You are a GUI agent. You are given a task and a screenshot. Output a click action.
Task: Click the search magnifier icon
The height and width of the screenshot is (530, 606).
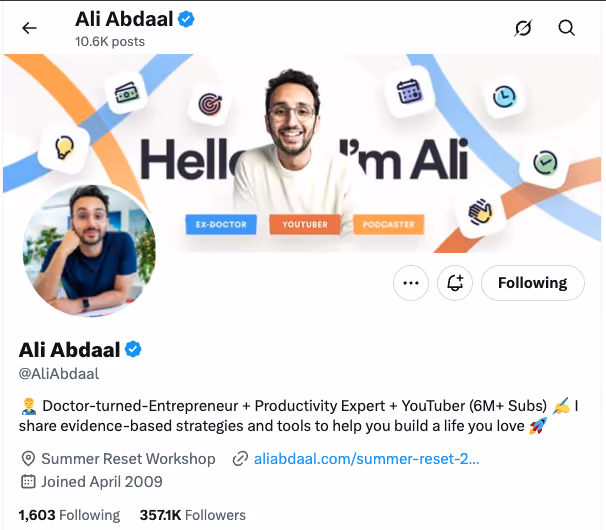pyautogui.click(x=566, y=28)
